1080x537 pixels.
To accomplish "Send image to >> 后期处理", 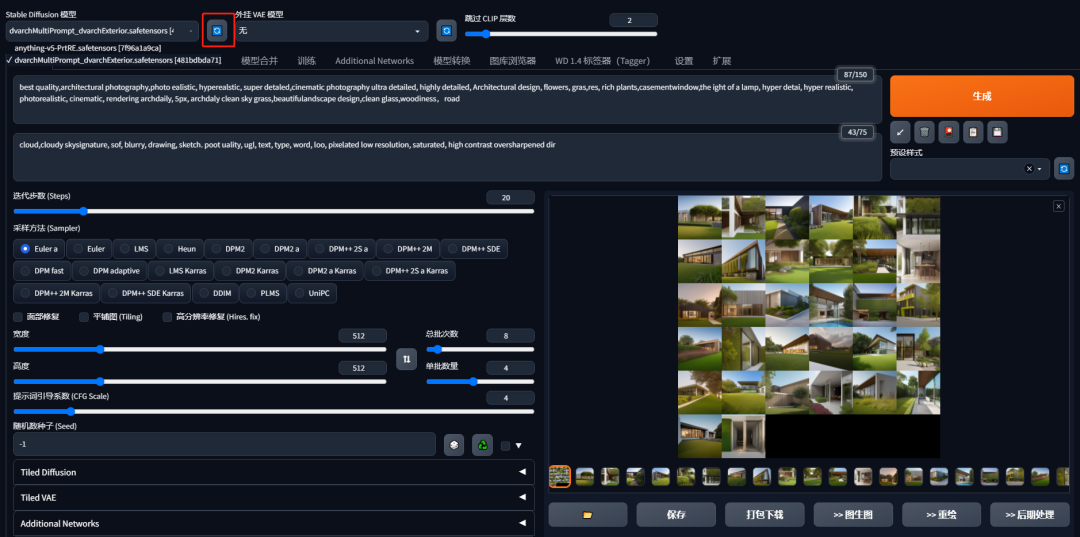I will tap(1030, 514).
